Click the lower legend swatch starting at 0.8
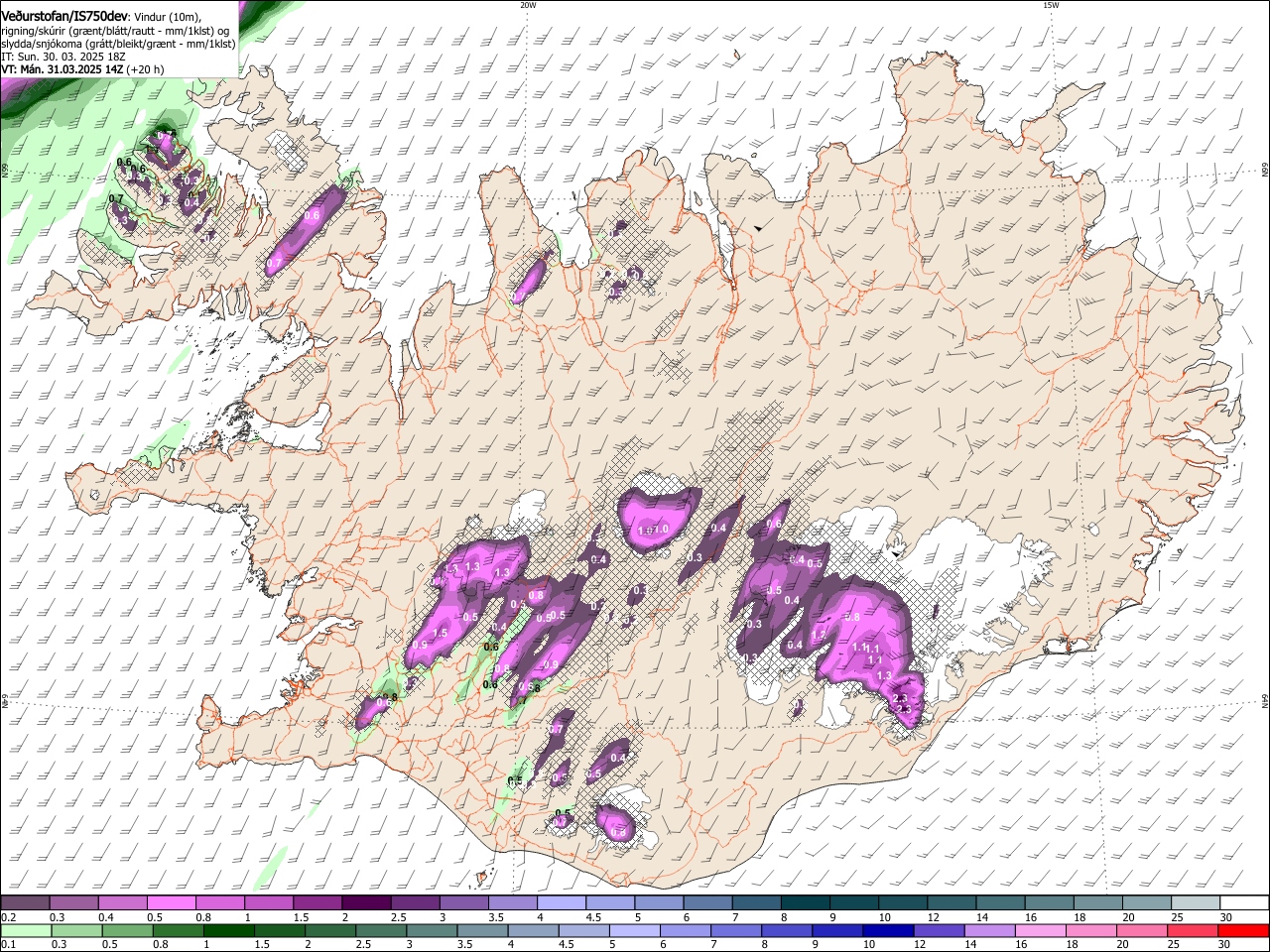This screenshot has width=1270, height=952. coord(178,930)
